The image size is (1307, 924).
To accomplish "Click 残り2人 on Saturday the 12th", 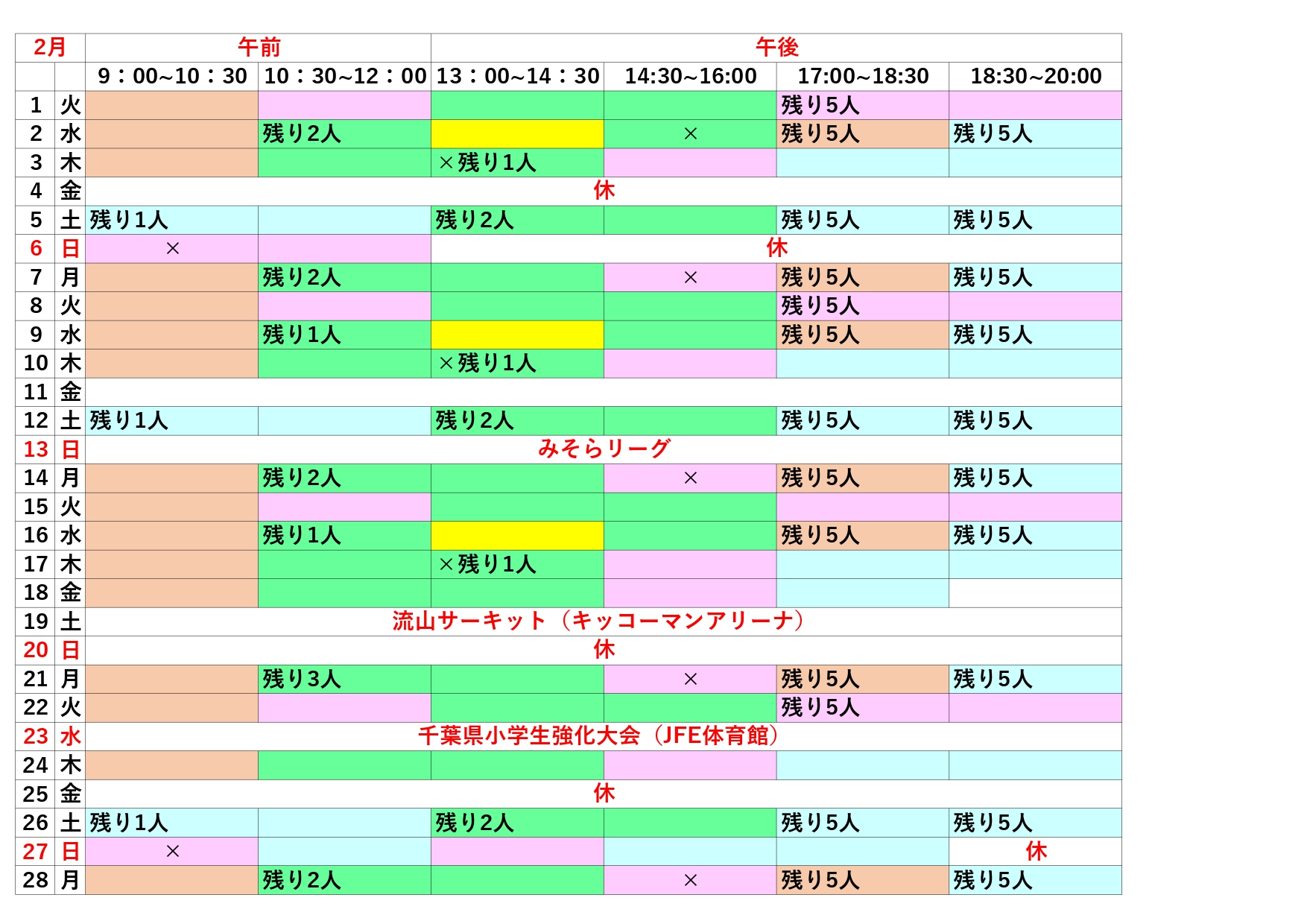I will [475, 420].
